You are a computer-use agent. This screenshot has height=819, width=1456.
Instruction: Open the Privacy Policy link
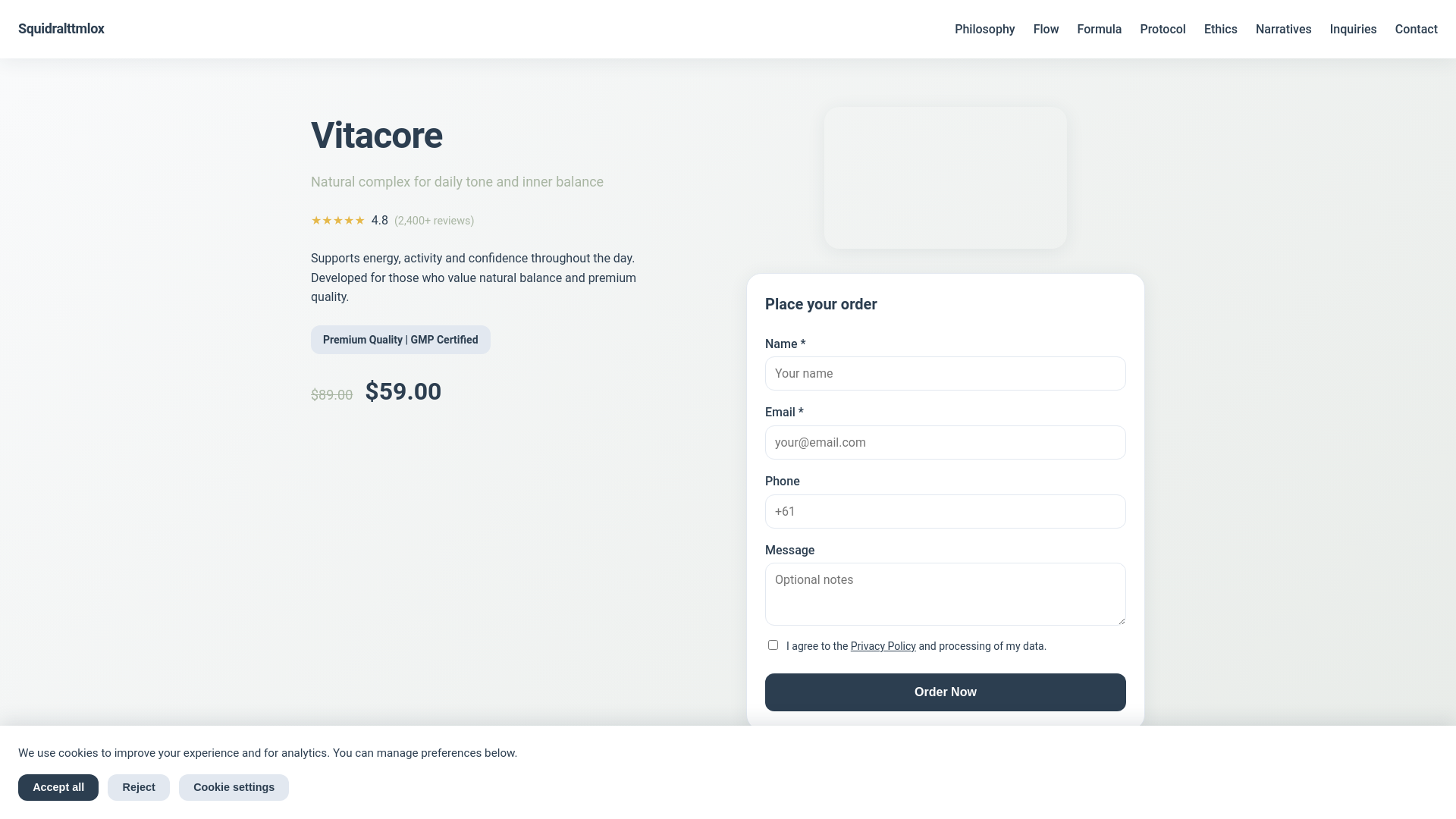[x=883, y=646]
